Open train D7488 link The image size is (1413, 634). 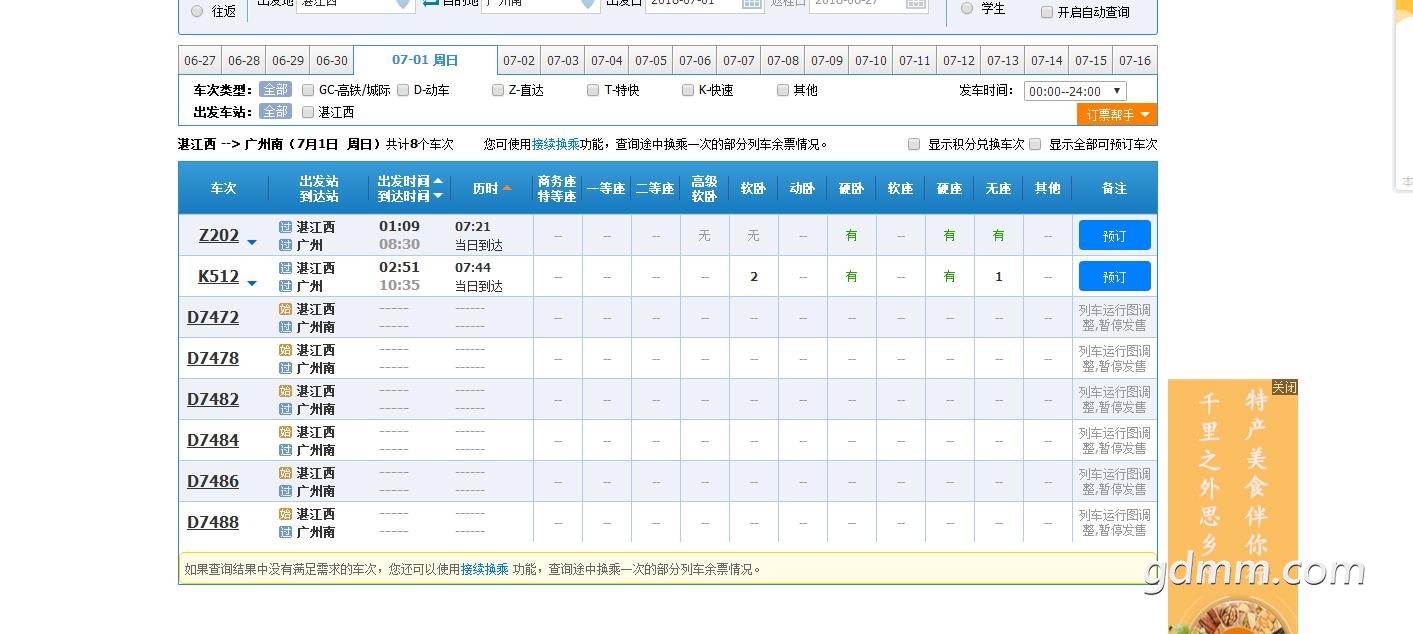tap(213, 522)
